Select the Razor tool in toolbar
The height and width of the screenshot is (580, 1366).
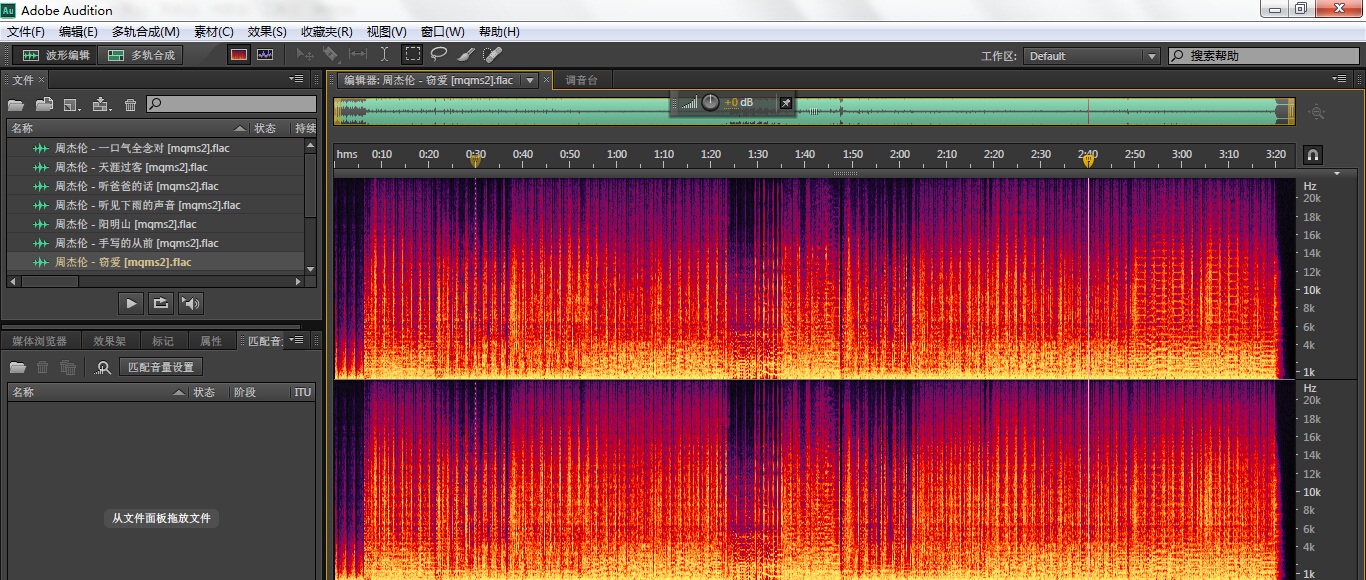coord(331,55)
